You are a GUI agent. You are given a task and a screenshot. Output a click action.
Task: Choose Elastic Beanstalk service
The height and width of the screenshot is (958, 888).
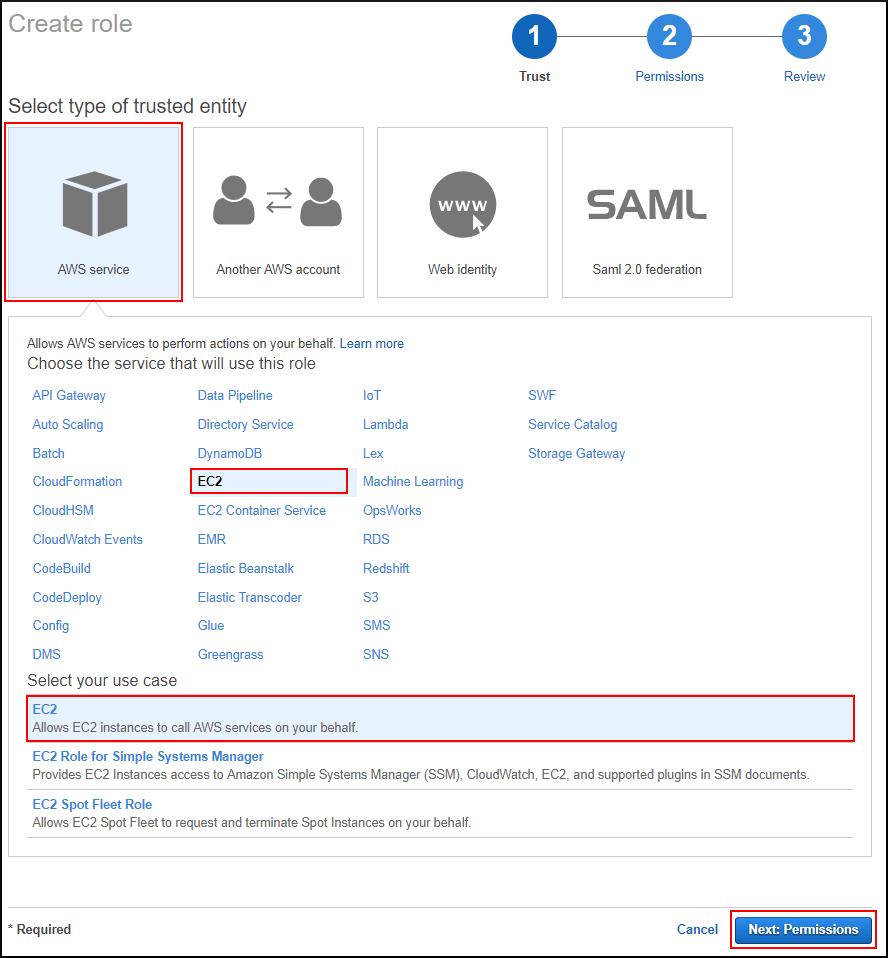246,568
